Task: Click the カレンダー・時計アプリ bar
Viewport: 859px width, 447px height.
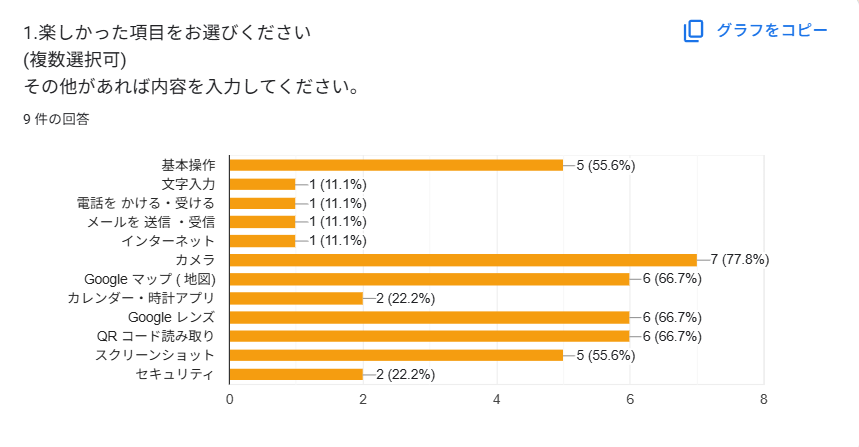Action: 296,298
